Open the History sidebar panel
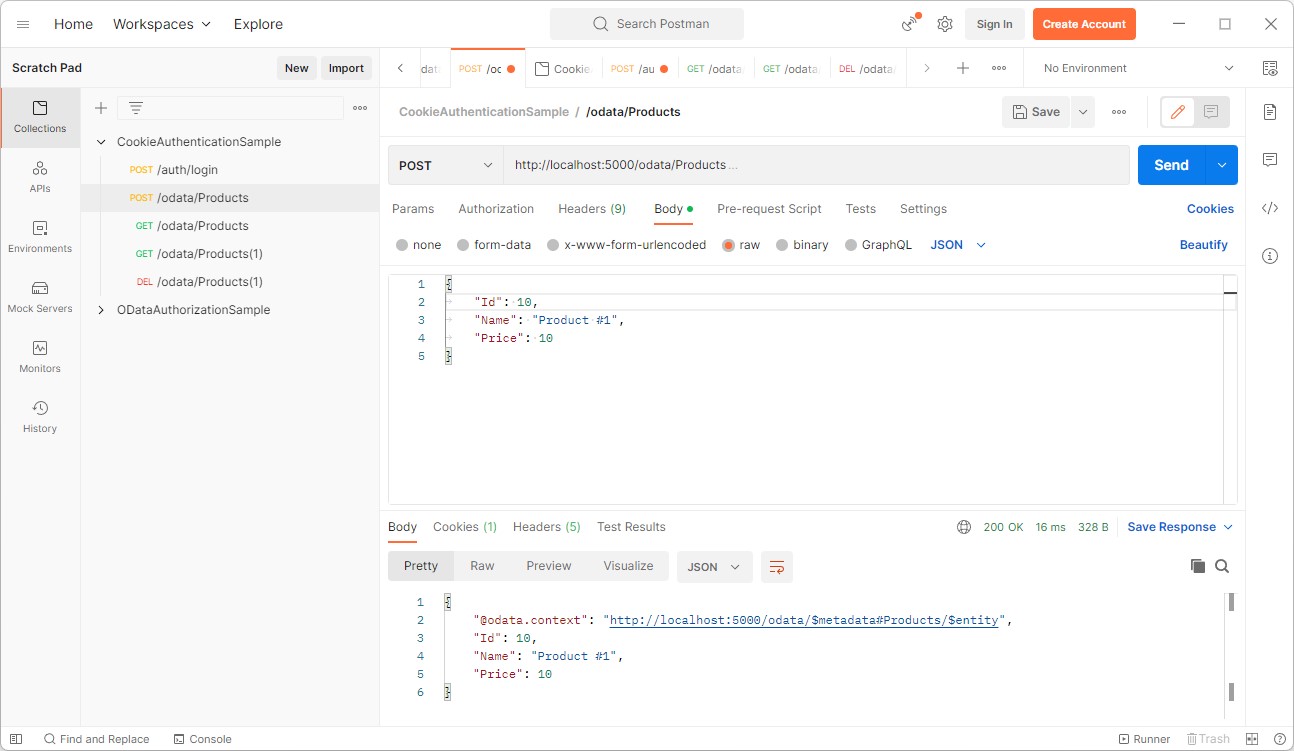1294x751 pixels. (40, 417)
